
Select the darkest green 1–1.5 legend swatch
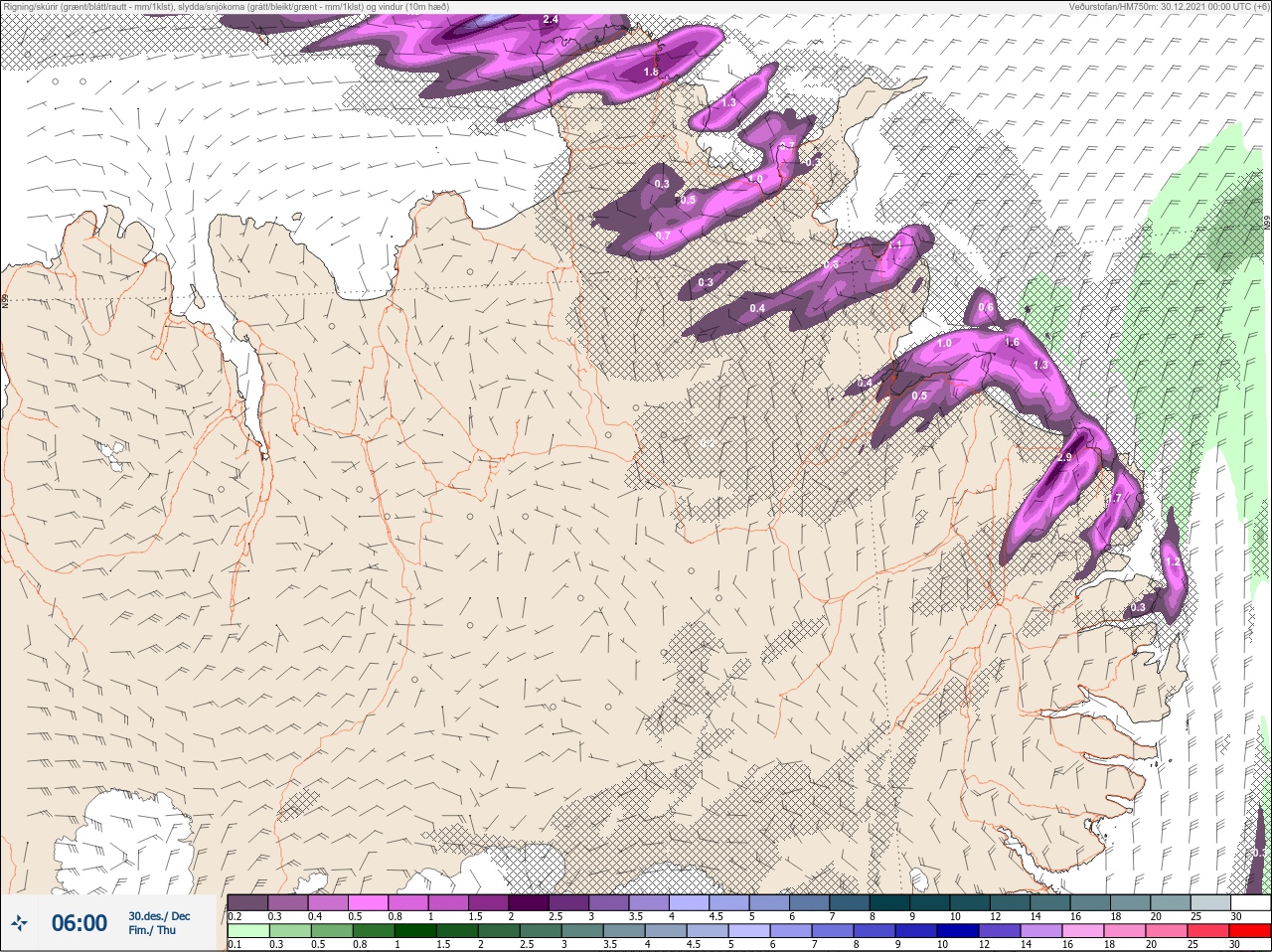coord(416,931)
